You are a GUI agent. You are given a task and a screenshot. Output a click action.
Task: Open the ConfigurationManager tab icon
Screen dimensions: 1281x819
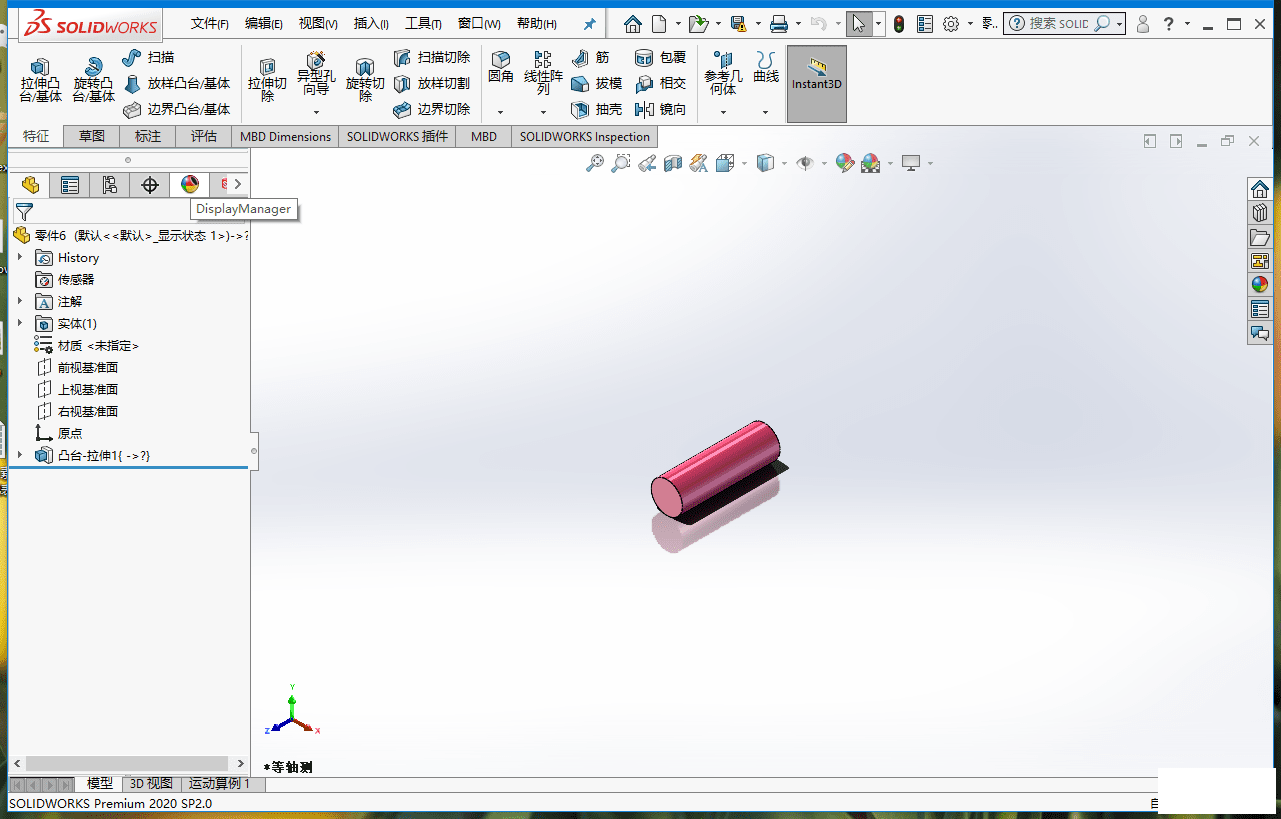109,185
